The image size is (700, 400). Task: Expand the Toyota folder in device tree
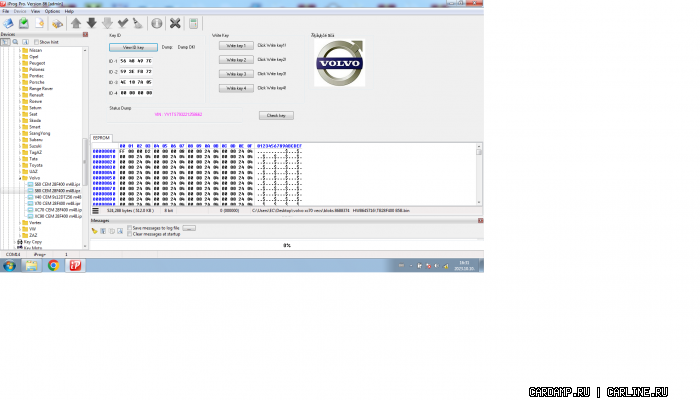[x=20, y=165]
